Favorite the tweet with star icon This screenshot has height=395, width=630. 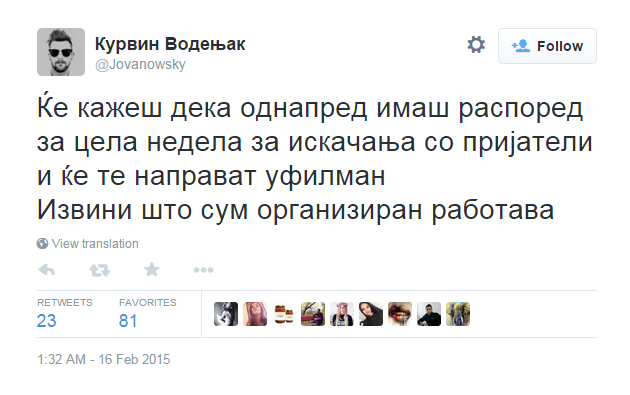152,270
